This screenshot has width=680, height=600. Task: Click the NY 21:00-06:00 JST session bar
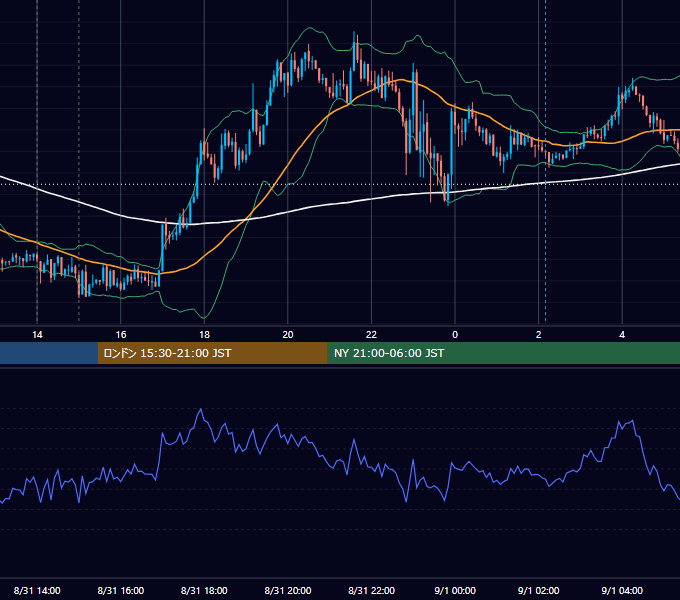tap(503, 353)
